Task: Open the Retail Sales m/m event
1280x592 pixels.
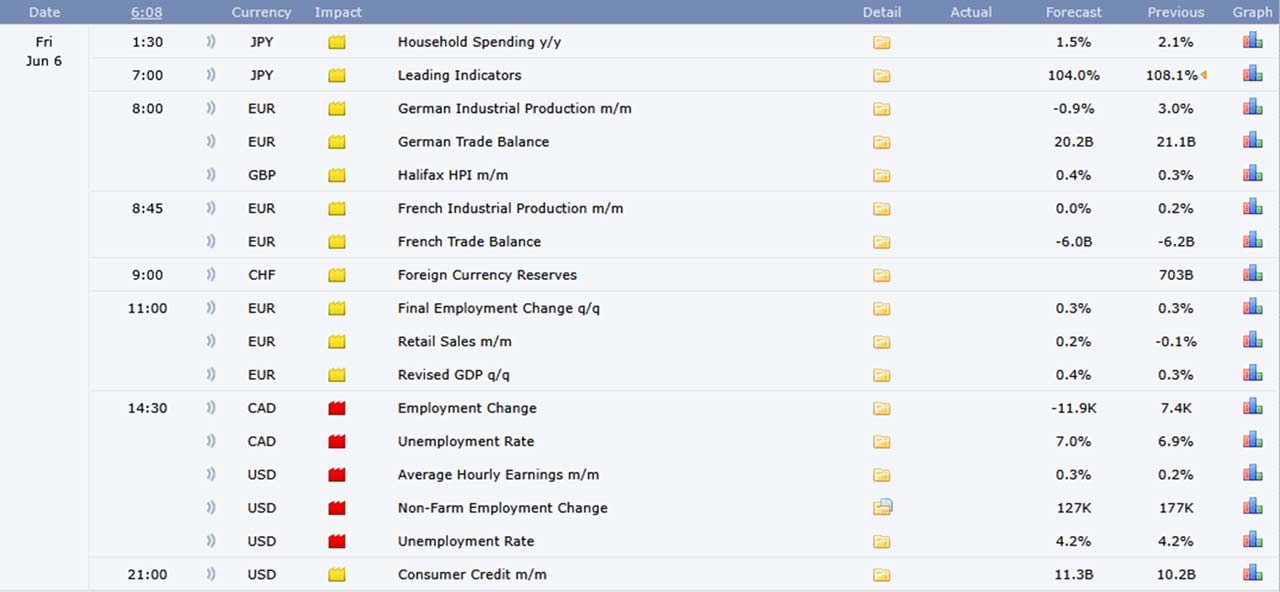Action: (454, 341)
